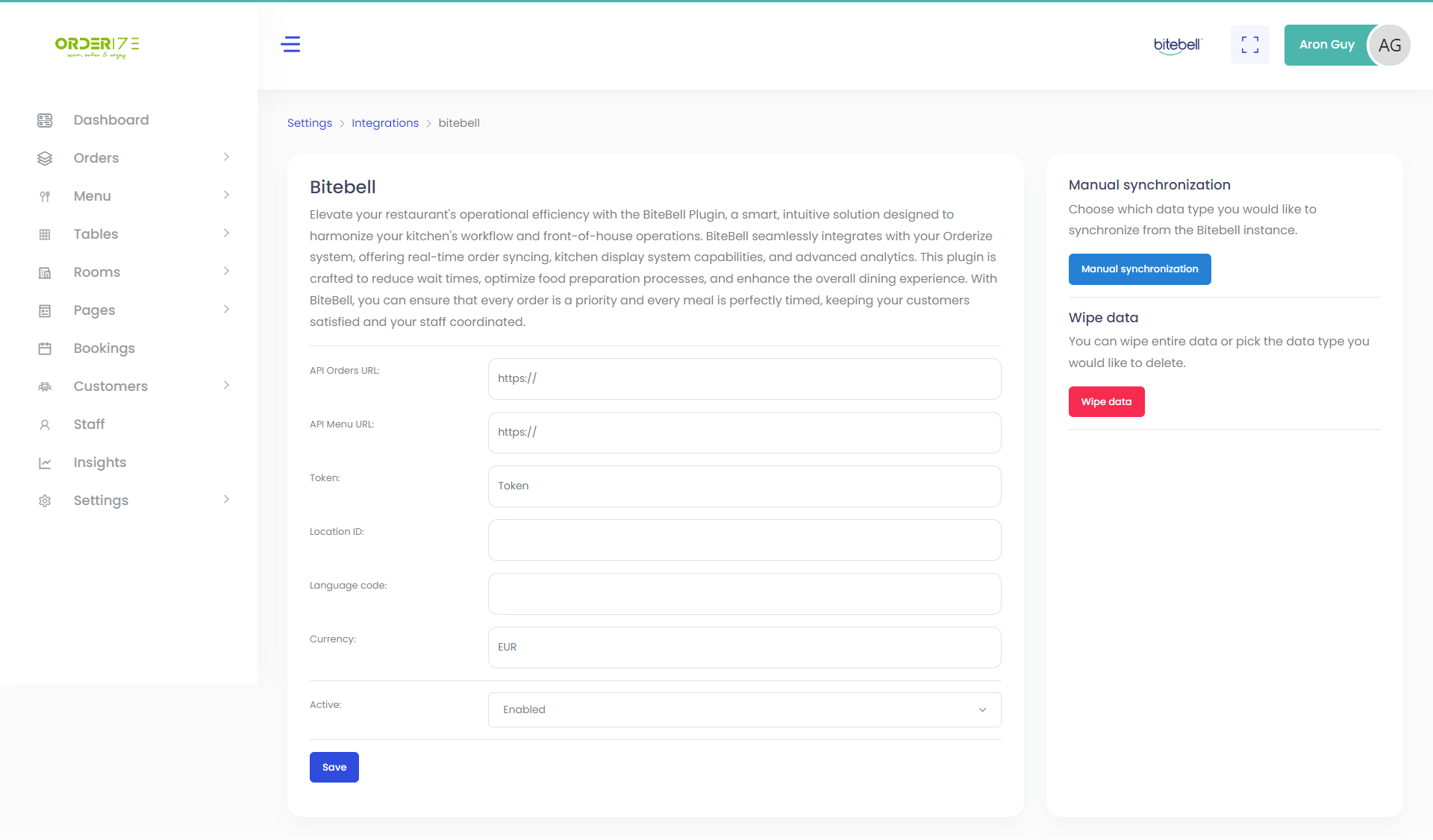Open Bookings from the sidebar
The image size is (1433, 840).
[x=104, y=348]
